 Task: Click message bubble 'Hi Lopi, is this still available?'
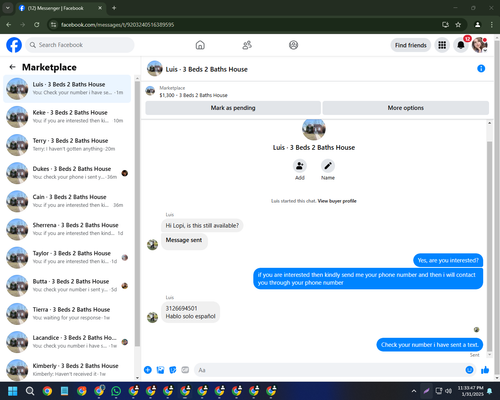(x=202, y=226)
